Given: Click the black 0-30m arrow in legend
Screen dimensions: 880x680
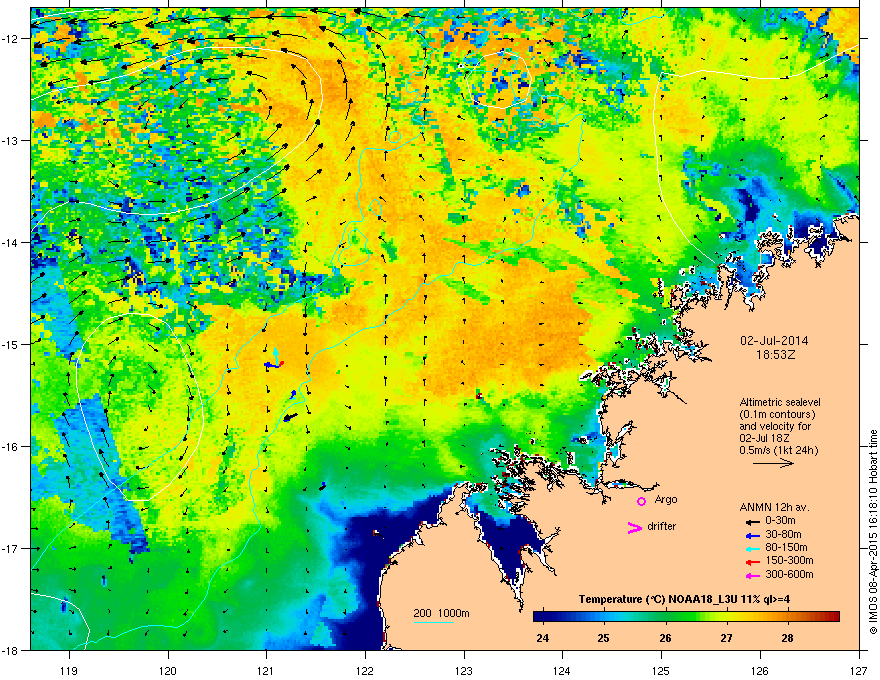Looking at the screenshot, I should [752, 521].
